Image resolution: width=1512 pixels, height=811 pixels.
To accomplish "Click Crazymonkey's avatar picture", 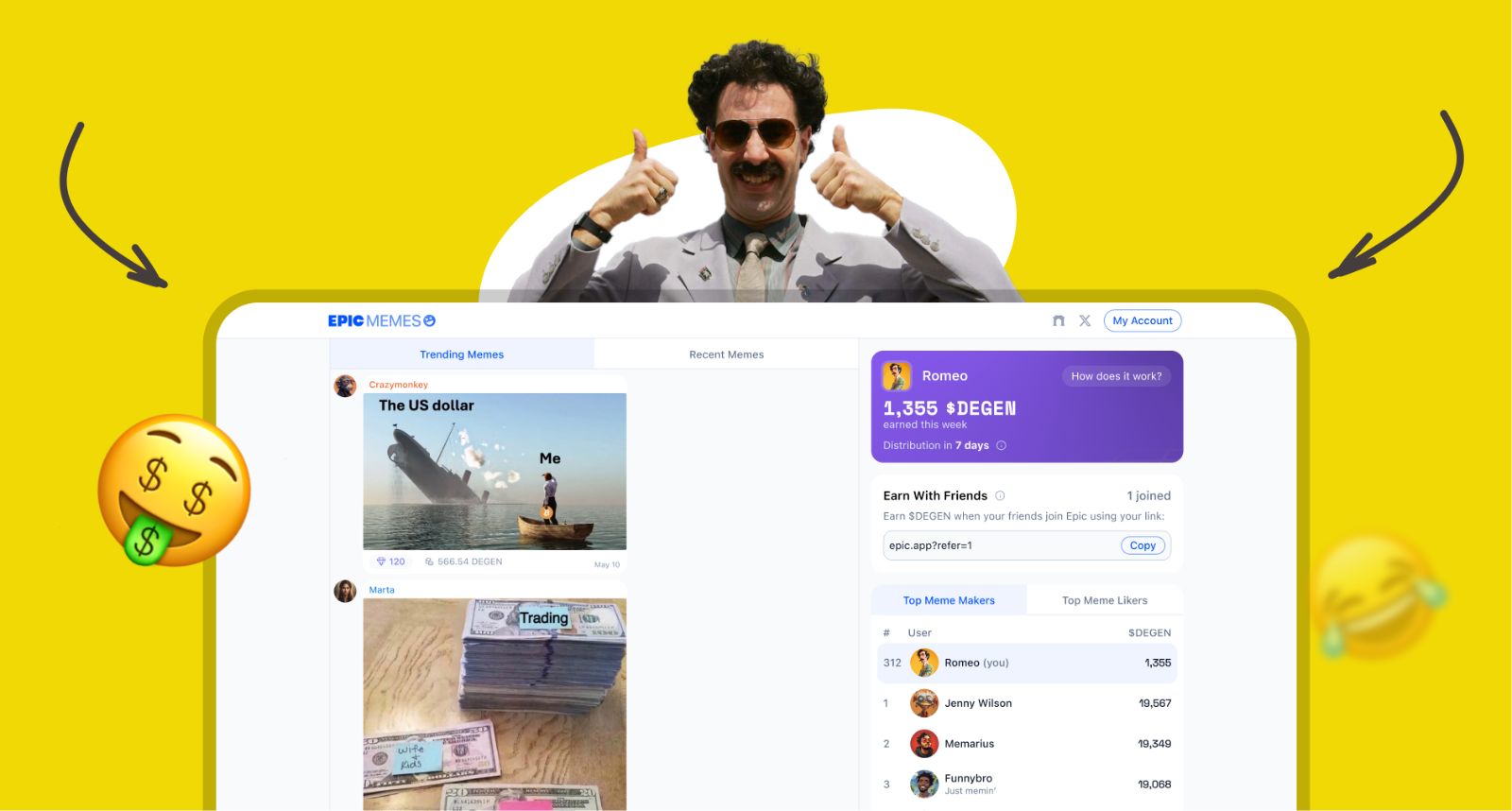I will (346, 387).
